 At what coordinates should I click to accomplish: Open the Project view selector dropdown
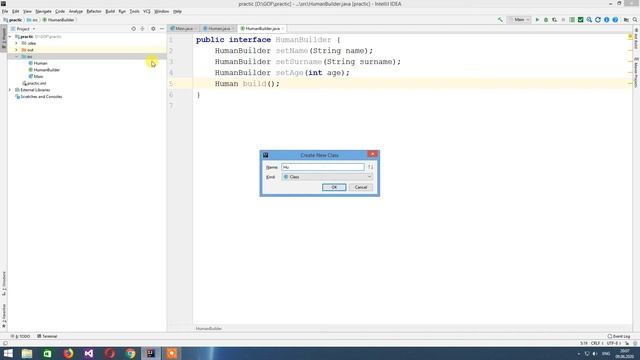tap(23, 29)
